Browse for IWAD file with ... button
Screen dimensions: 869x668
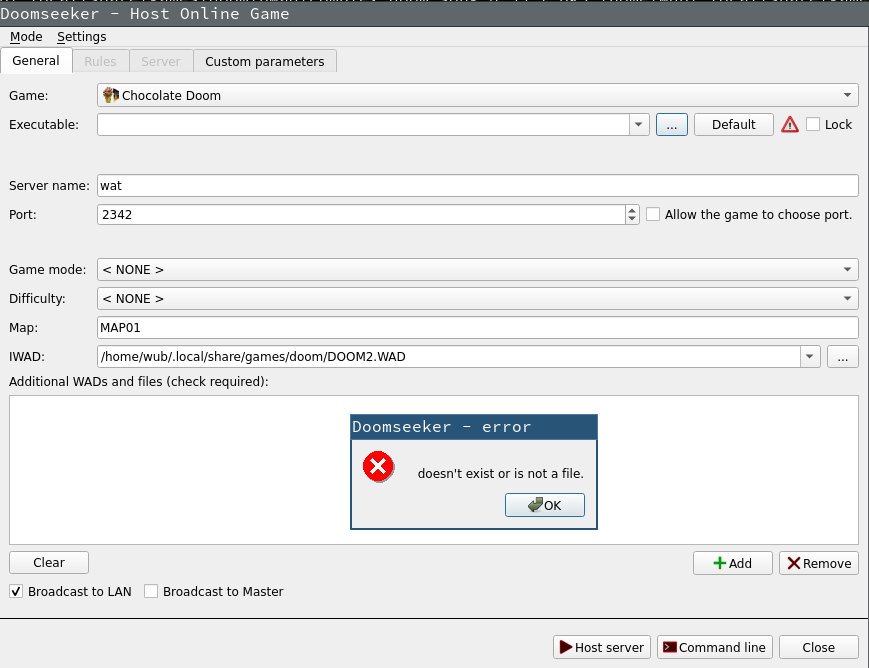(x=843, y=357)
